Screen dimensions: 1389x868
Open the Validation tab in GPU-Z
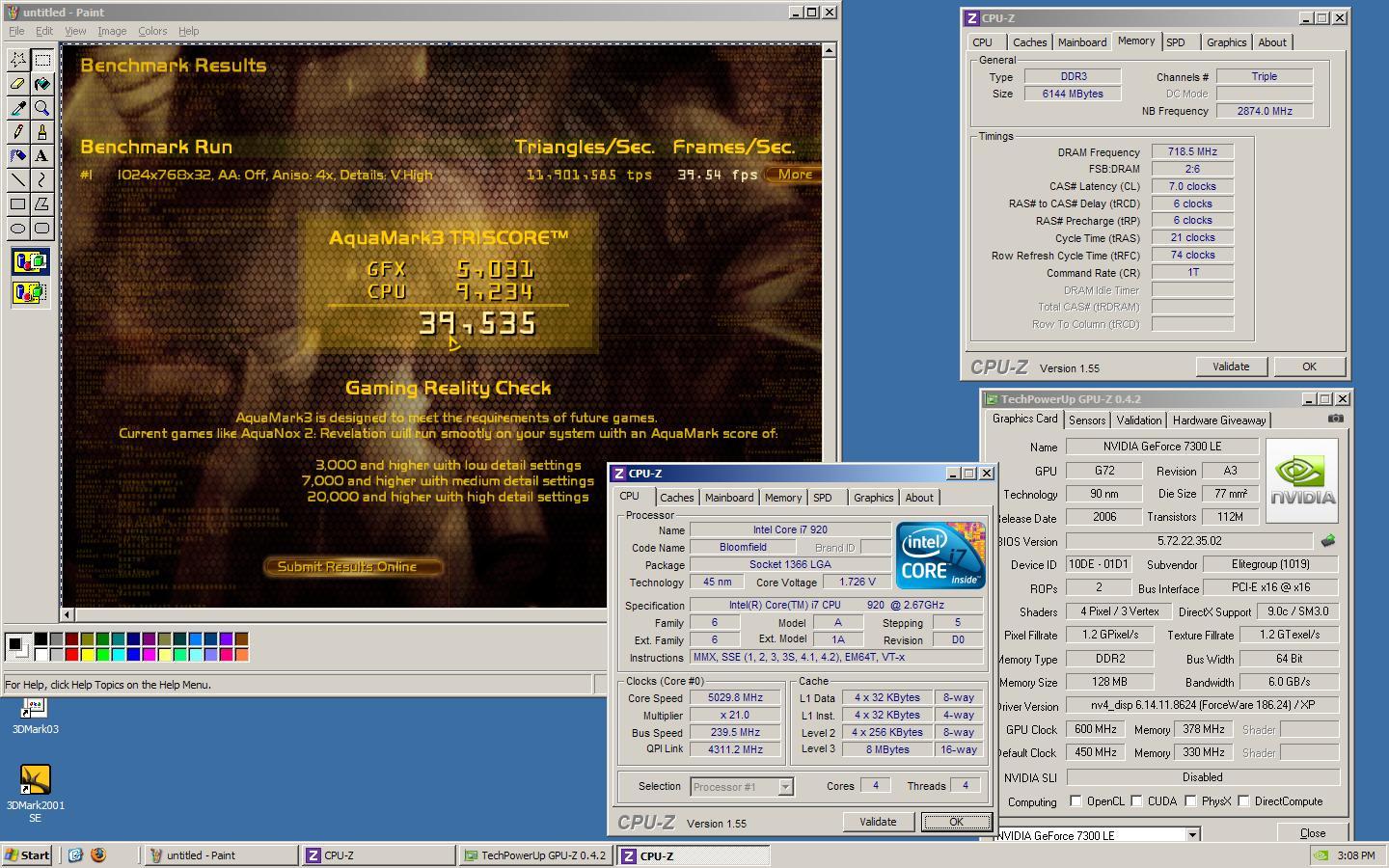click(x=1139, y=420)
